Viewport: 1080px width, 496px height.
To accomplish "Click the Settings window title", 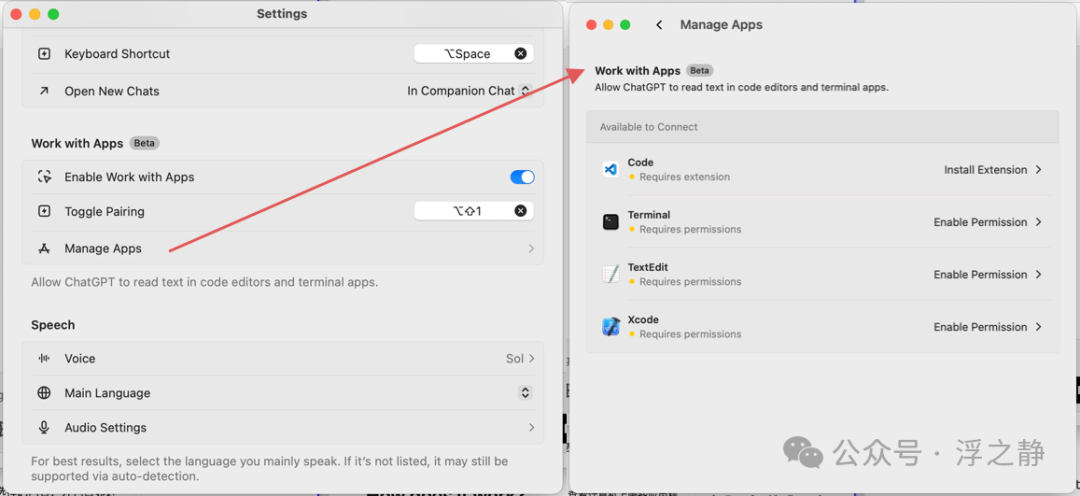I will click(x=282, y=14).
